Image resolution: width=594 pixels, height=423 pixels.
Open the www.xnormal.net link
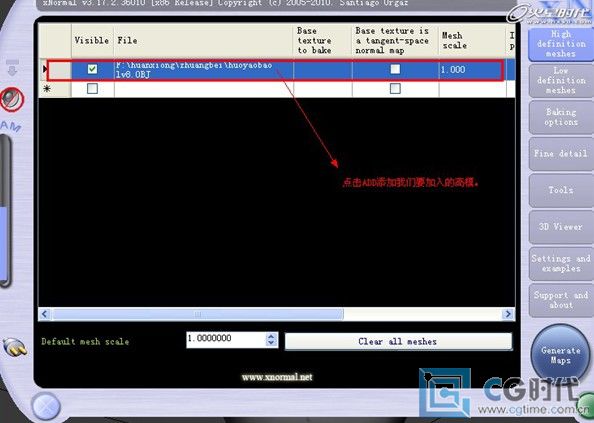[277, 377]
